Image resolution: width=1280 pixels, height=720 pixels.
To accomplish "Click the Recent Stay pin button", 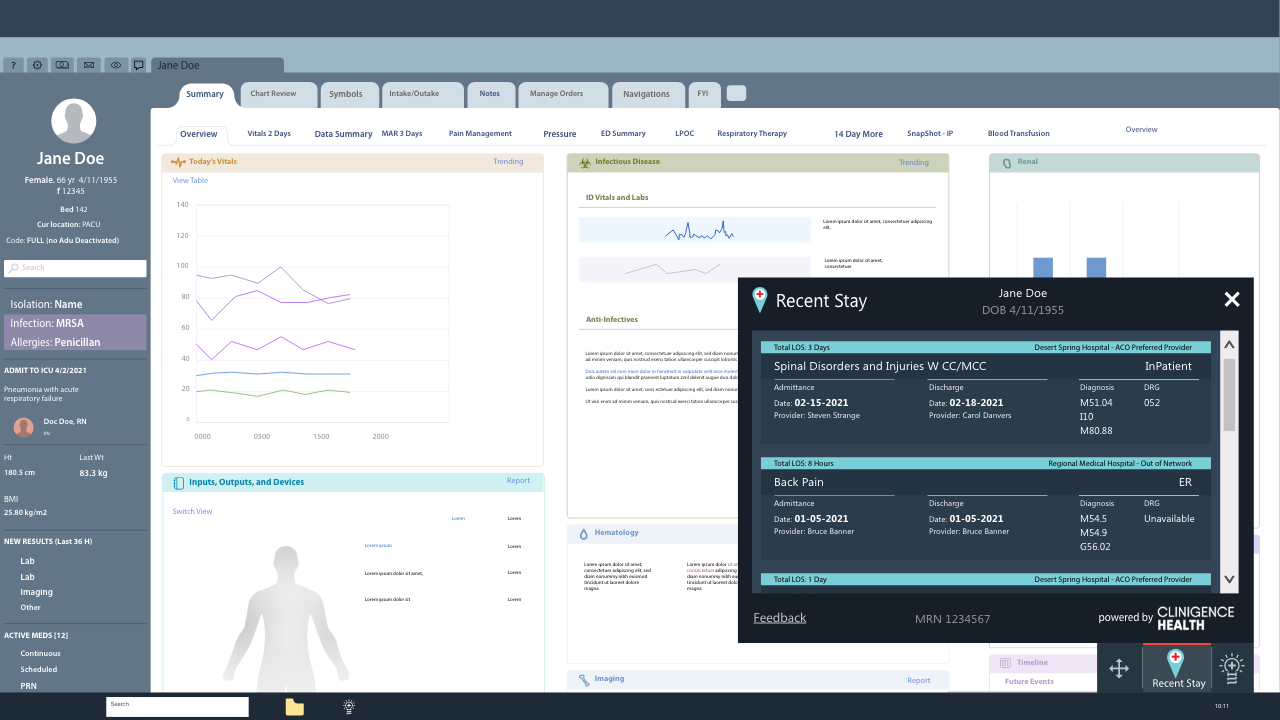I will coord(1176,668).
